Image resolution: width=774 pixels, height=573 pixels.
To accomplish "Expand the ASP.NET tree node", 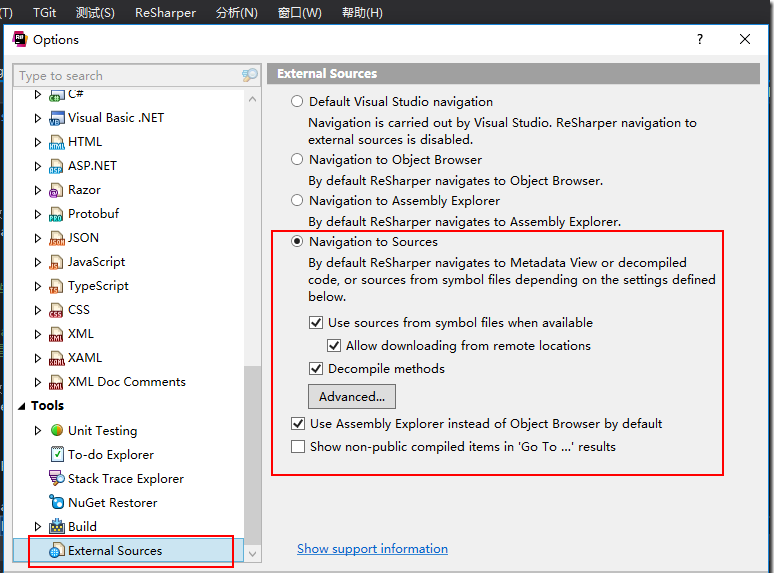I will pos(38,166).
